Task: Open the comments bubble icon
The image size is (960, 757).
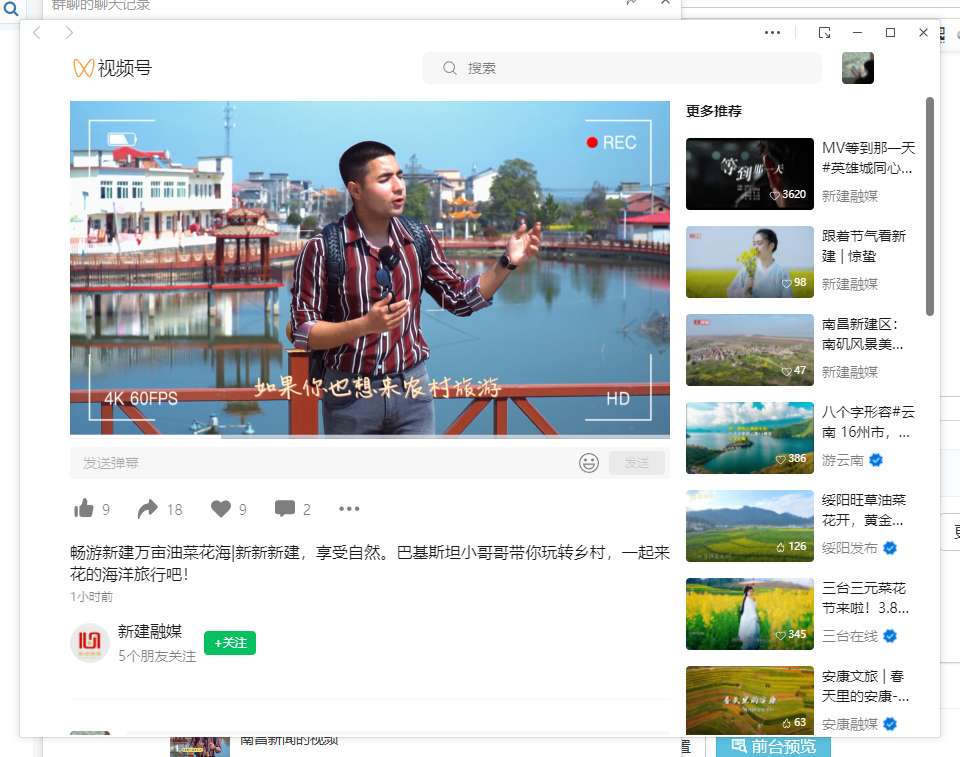Action: (285, 509)
